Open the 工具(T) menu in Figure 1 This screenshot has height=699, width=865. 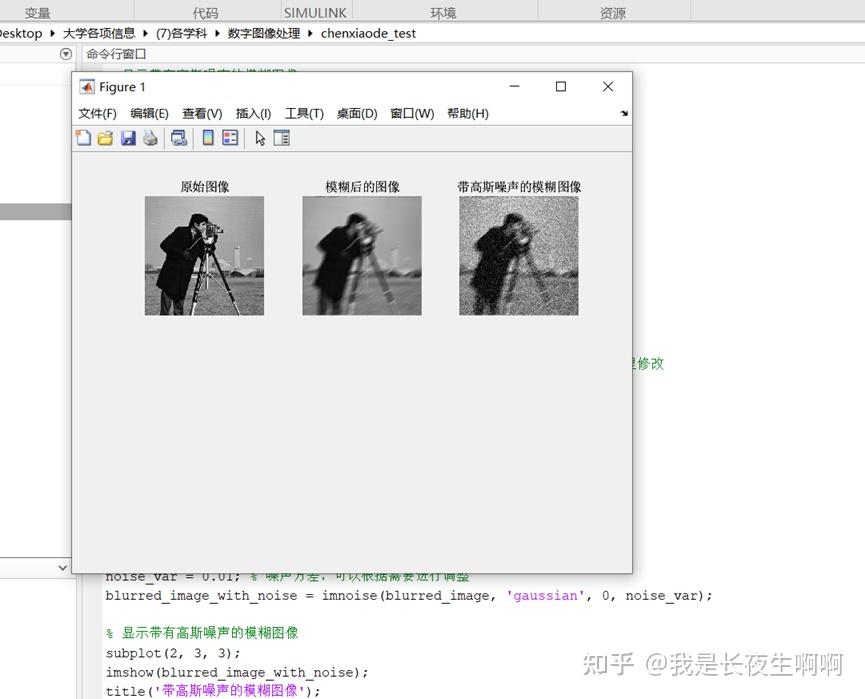point(303,113)
